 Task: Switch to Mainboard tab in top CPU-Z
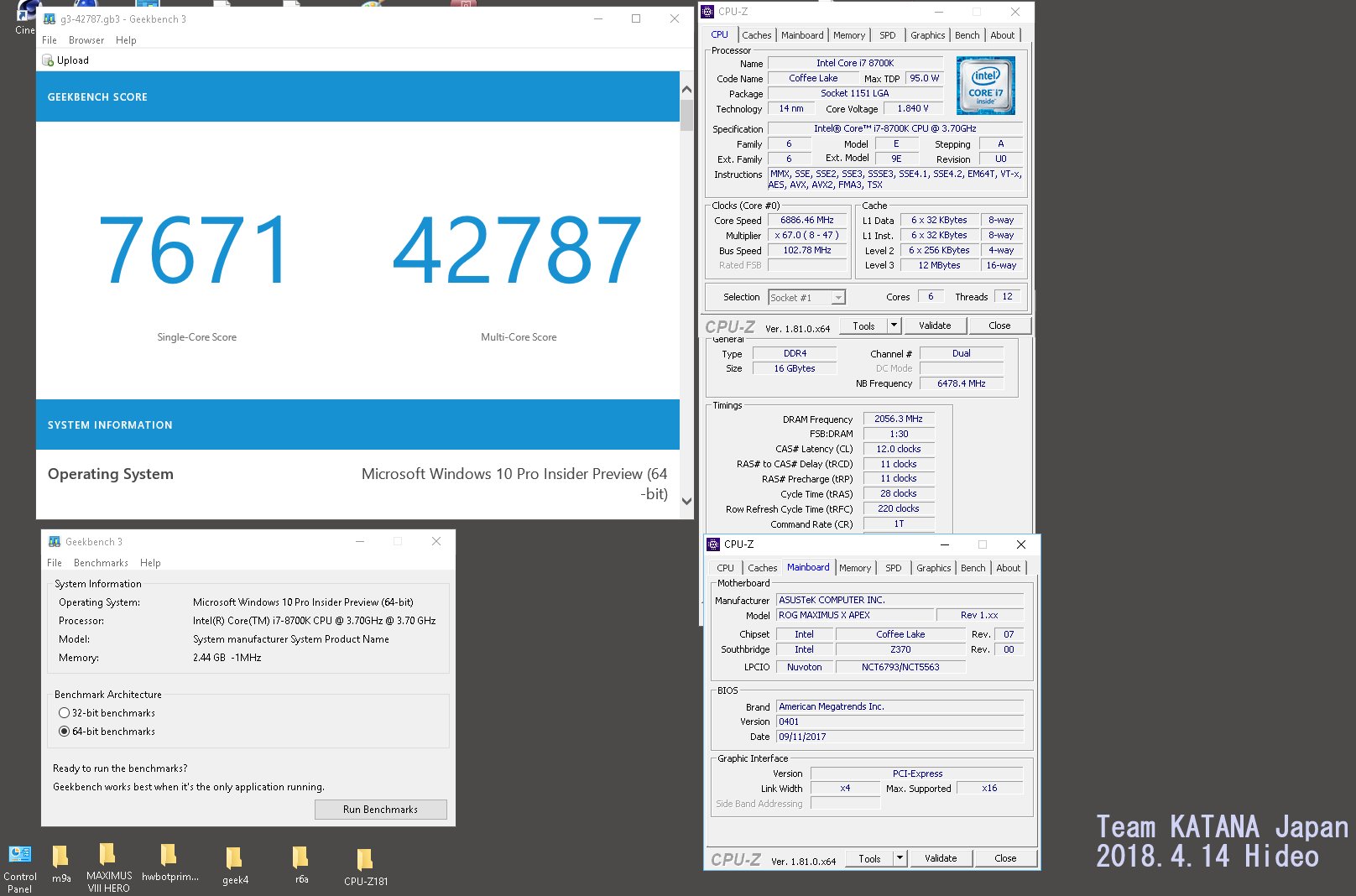click(802, 35)
